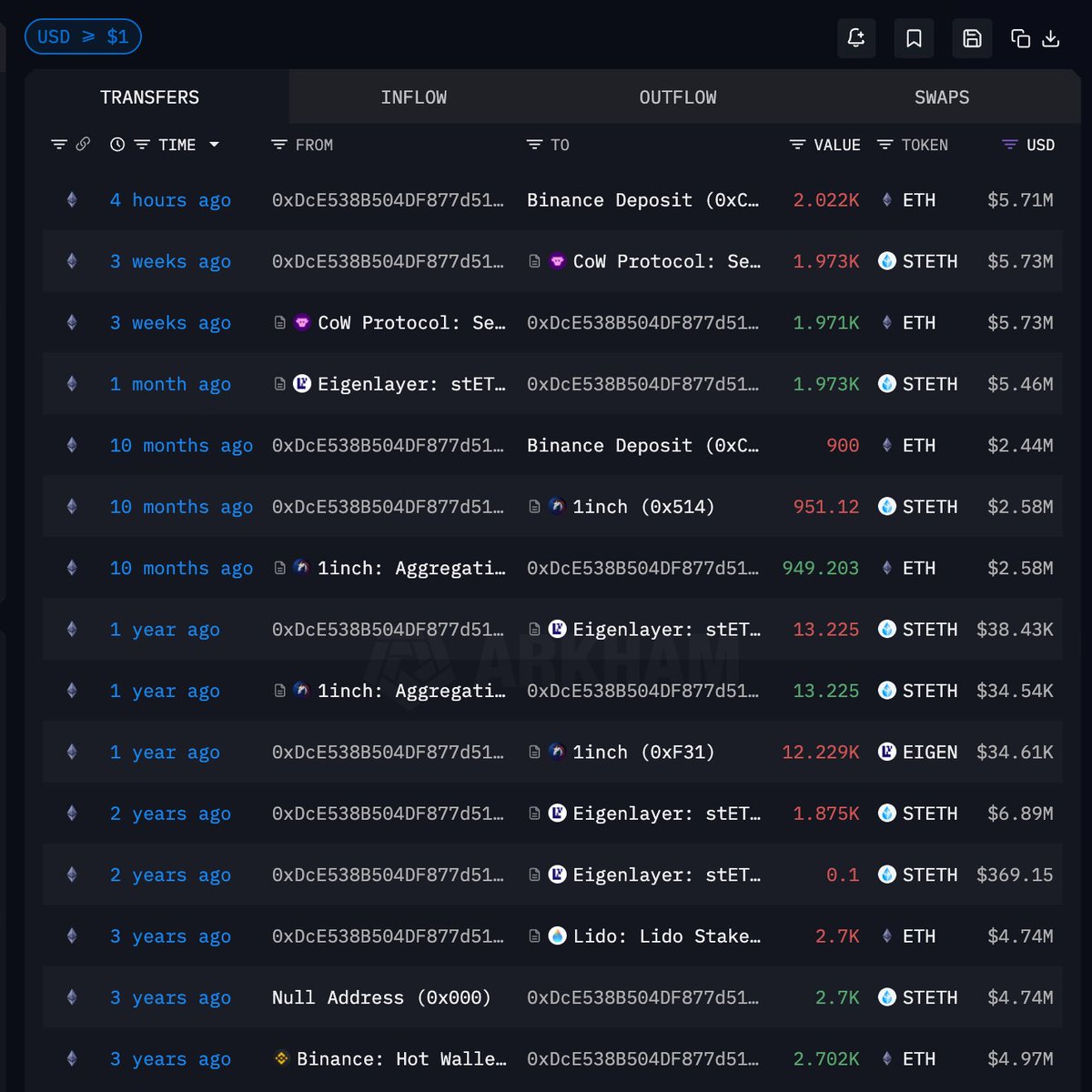Filter by the USD column
1092x1092 pixels.
tap(1009, 145)
